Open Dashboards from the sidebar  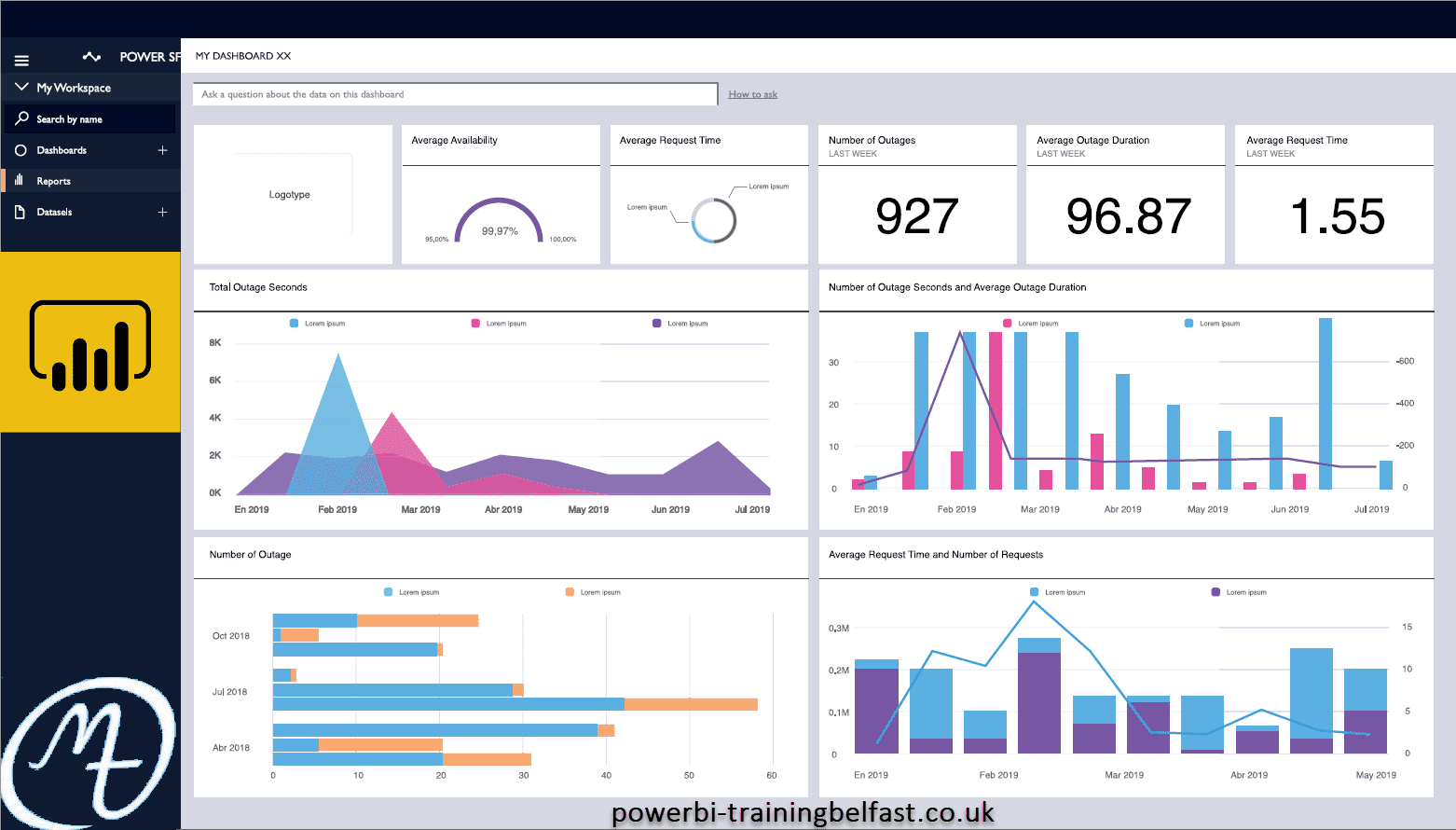pos(62,150)
